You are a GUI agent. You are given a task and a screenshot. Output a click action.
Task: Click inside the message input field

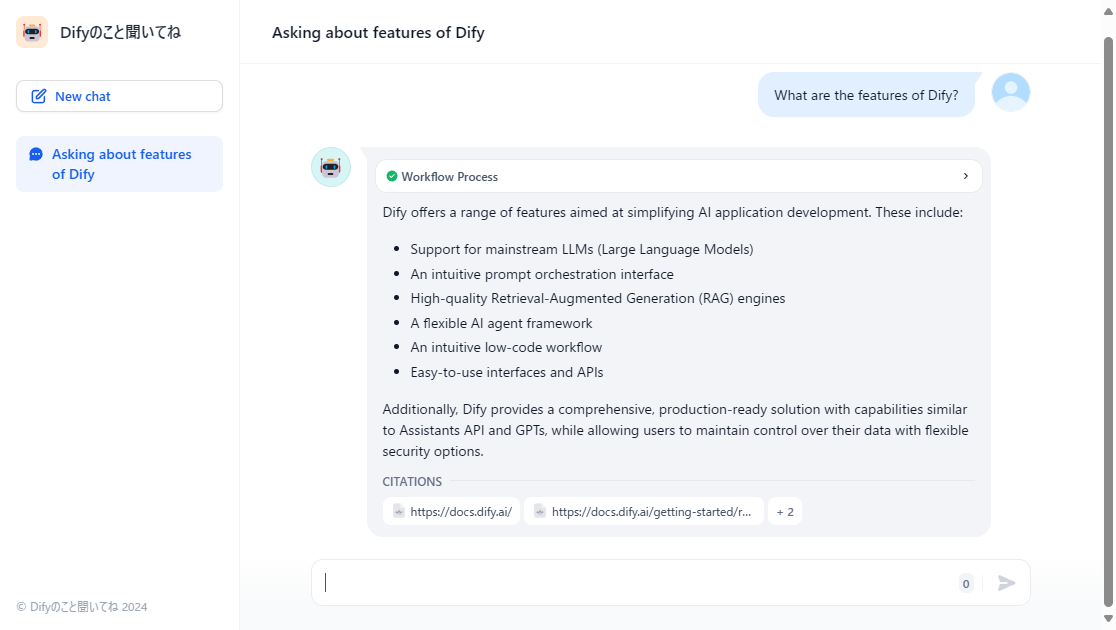click(x=600, y=582)
